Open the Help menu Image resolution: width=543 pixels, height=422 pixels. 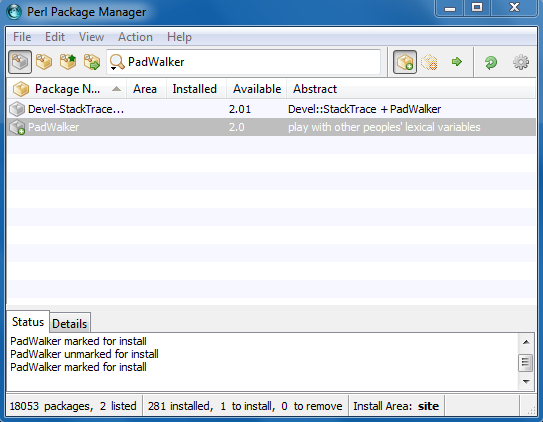(179, 37)
